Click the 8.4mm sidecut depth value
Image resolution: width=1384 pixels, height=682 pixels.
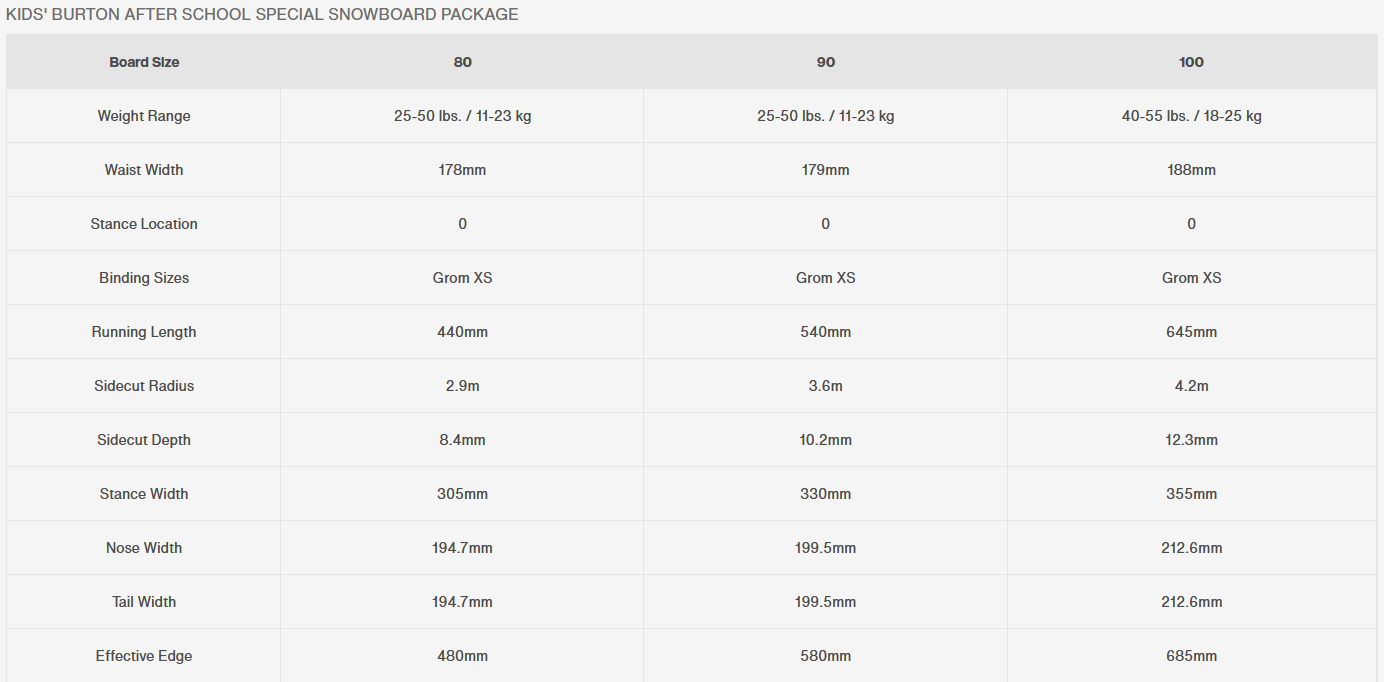(462, 440)
